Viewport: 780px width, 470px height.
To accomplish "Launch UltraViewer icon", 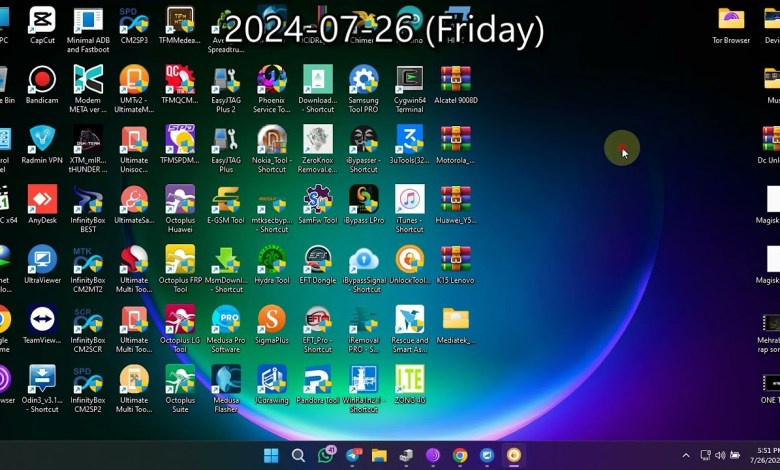I will coord(42,259).
